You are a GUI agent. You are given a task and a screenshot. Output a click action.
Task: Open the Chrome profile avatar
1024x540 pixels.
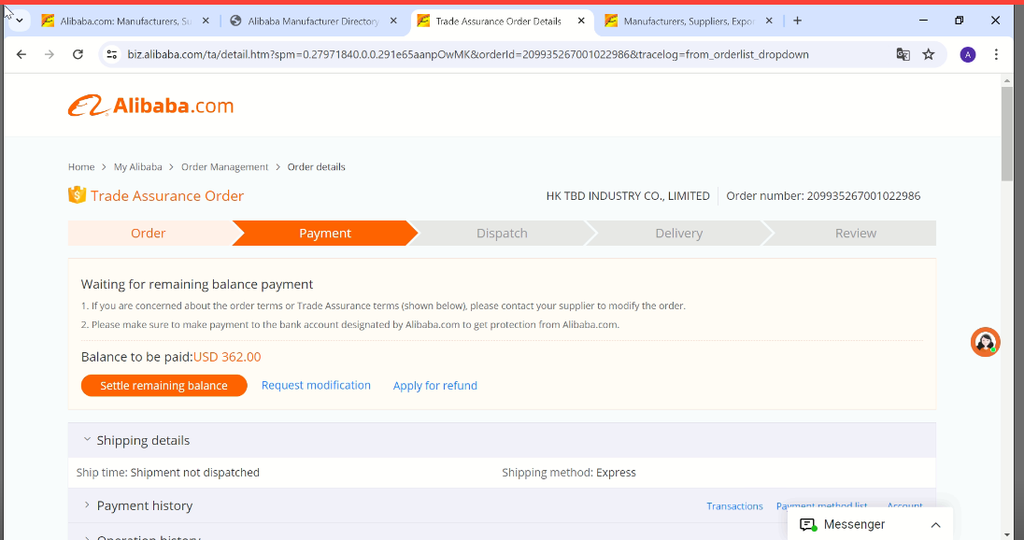(x=967, y=54)
